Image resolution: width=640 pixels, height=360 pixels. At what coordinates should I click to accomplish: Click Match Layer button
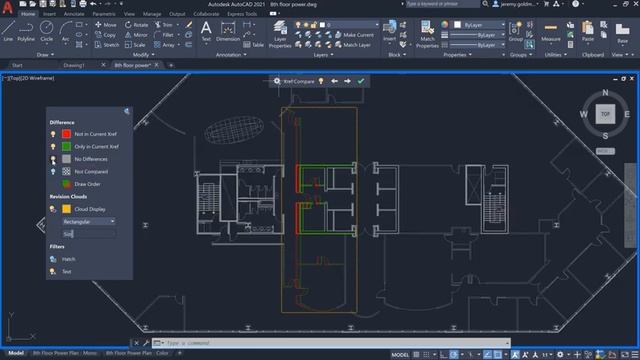click(353, 45)
